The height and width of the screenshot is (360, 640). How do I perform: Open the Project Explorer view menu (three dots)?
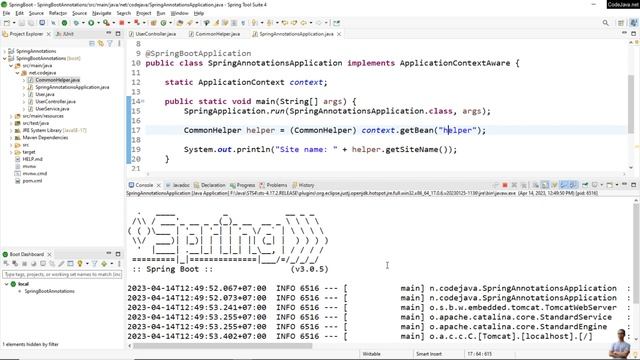pyautogui.click(x=119, y=43)
